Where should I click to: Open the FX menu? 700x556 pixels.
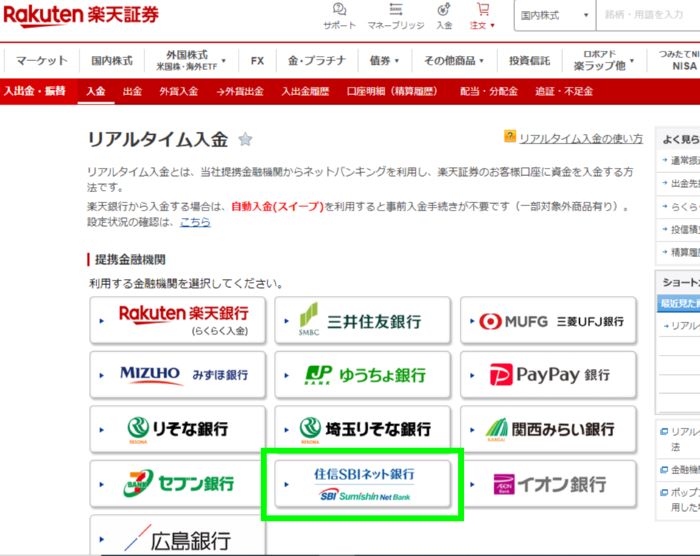(x=257, y=60)
